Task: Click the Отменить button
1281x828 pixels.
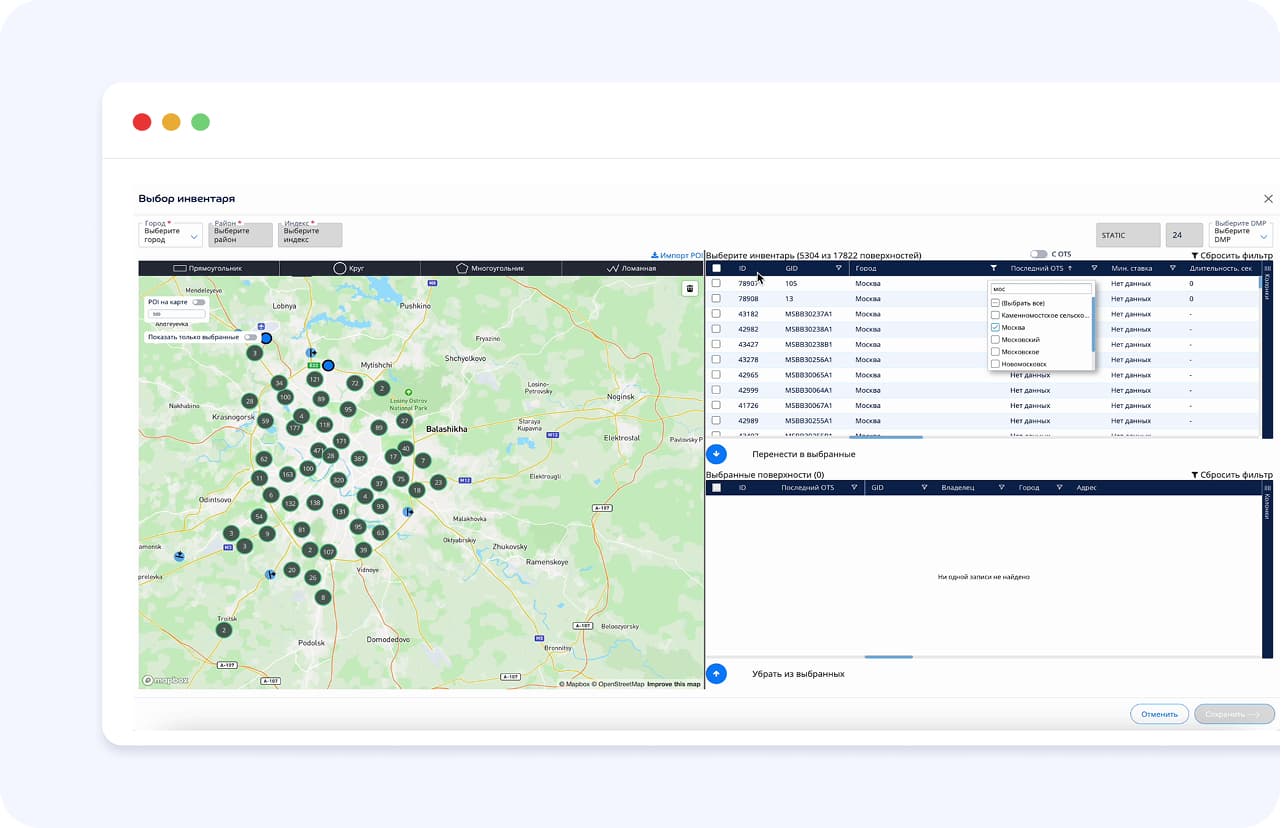Action: (1159, 714)
